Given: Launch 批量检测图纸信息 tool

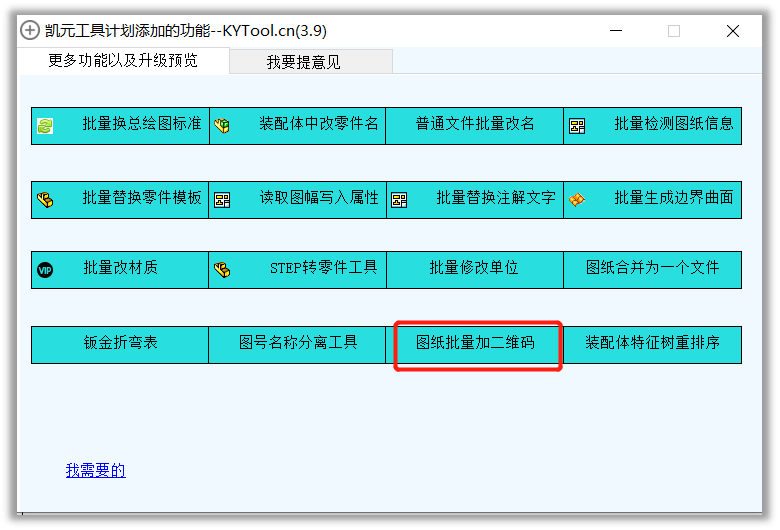Looking at the screenshot, I should 653,126.
